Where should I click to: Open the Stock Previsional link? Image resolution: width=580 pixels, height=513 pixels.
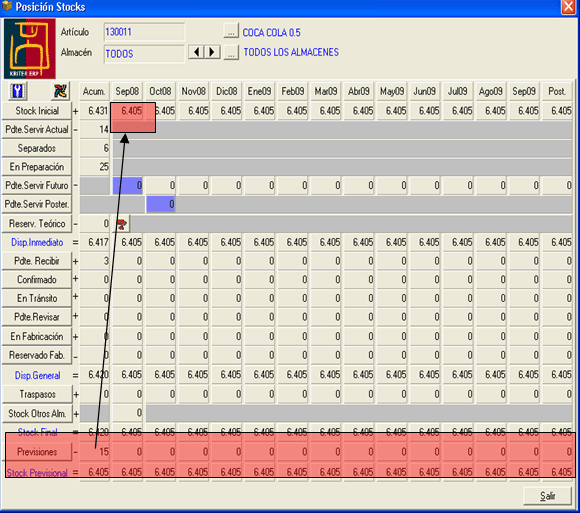37,473
